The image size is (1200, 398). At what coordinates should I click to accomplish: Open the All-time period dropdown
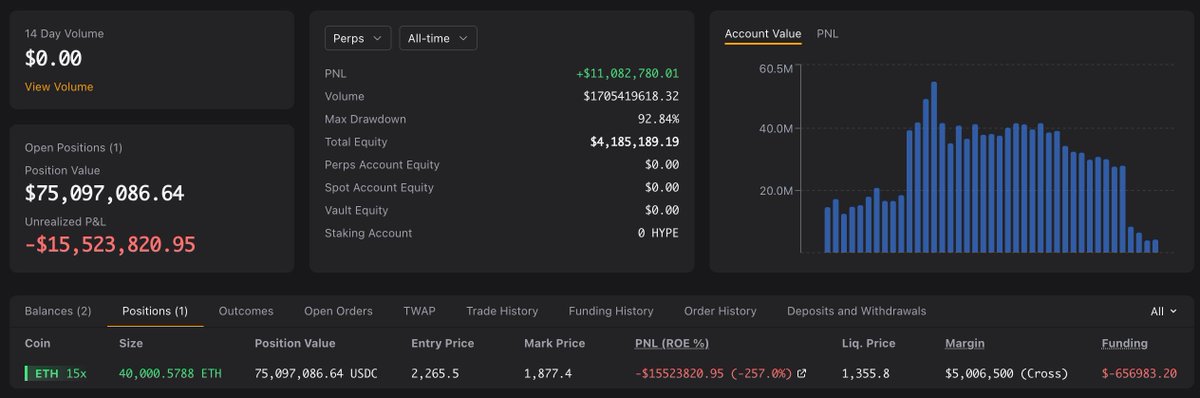(438, 38)
